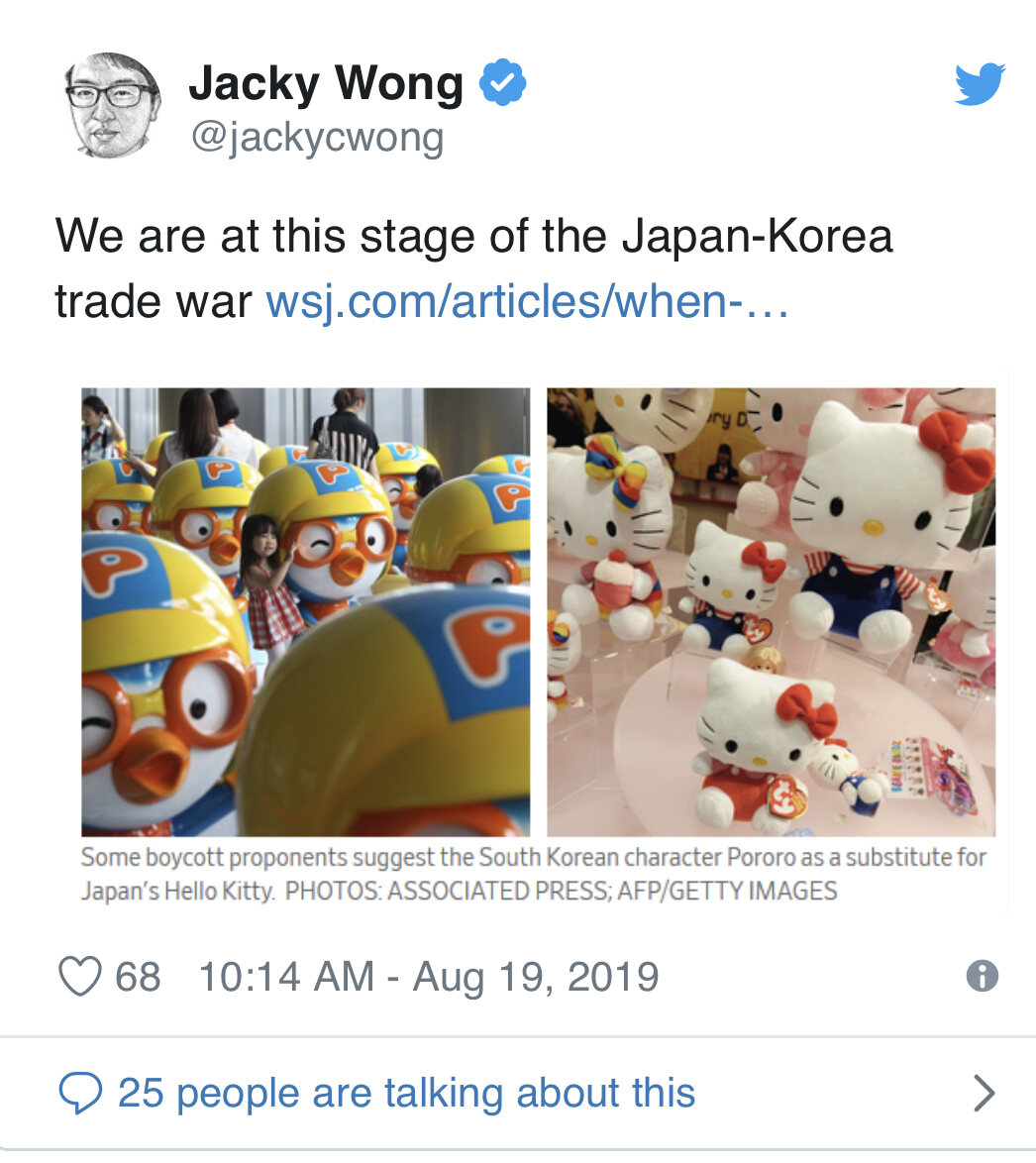
Task: Click the blue verified badge
Action: [x=503, y=81]
